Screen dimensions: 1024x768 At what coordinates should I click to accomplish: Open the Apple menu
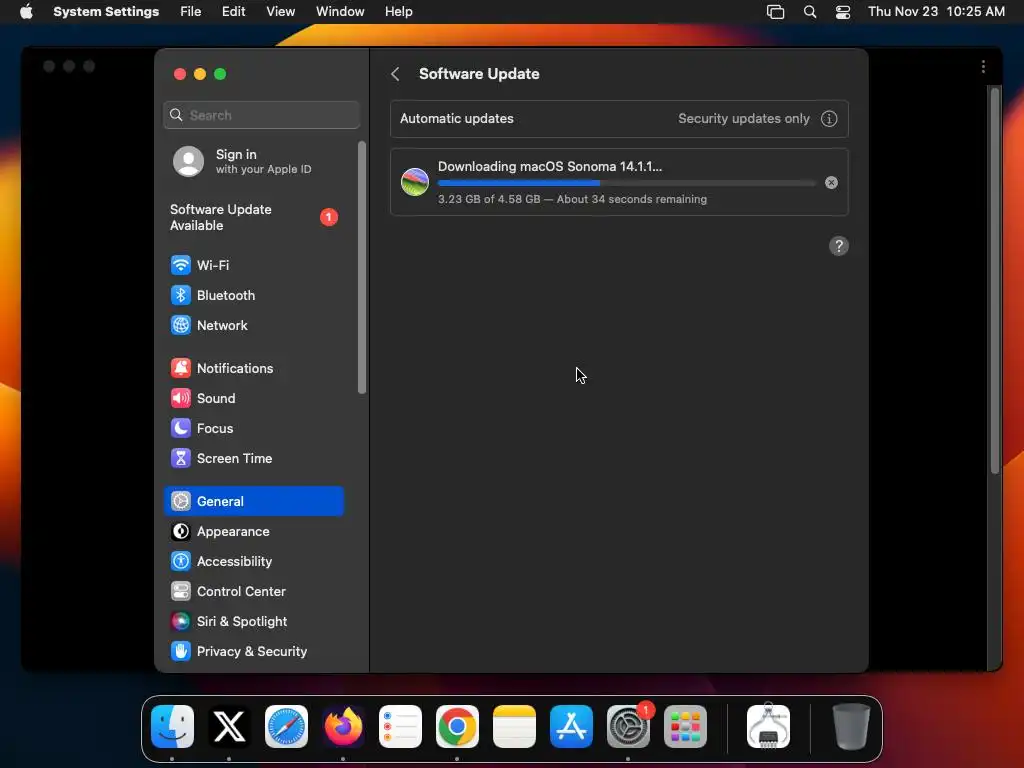point(26,12)
